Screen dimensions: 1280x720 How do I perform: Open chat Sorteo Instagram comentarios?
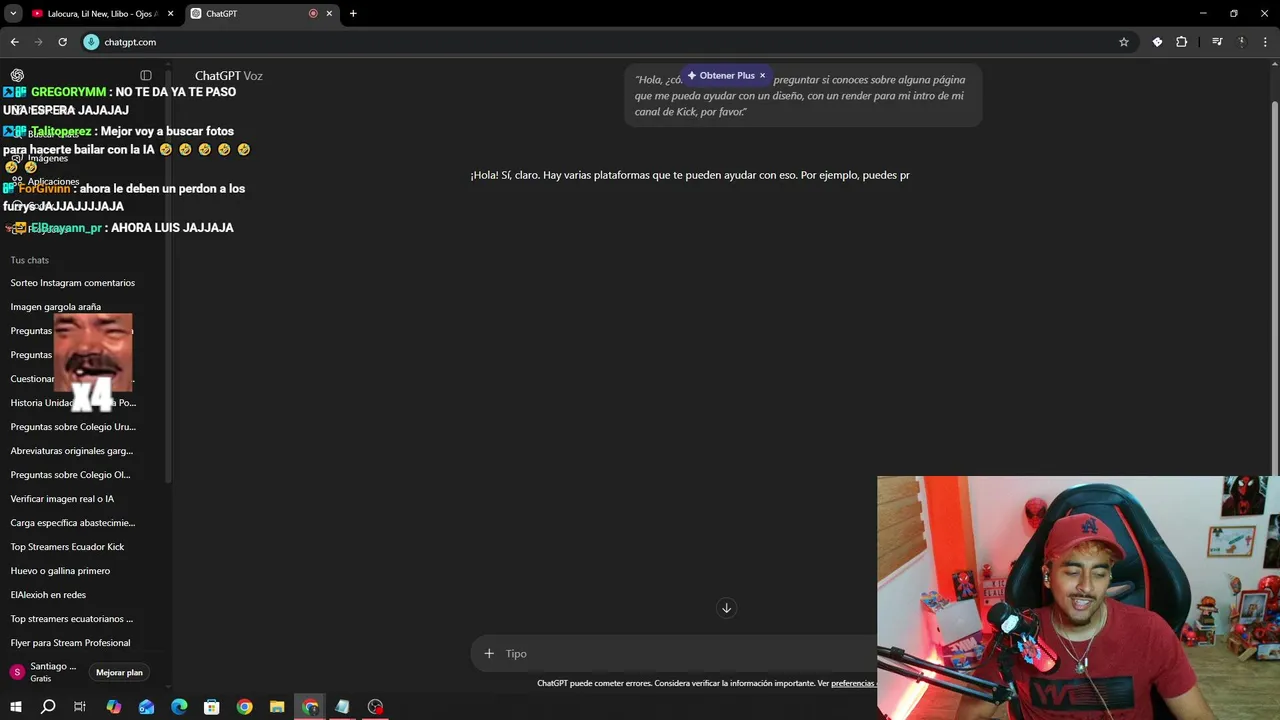[x=73, y=283]
